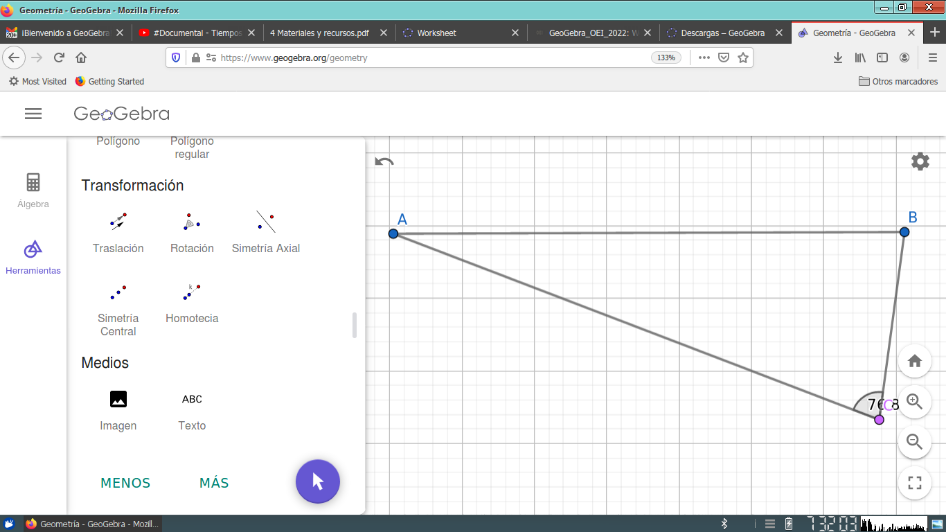Select the Homotecia tool
The width and height of the screenshot is (946, 532).
point(192,303)
